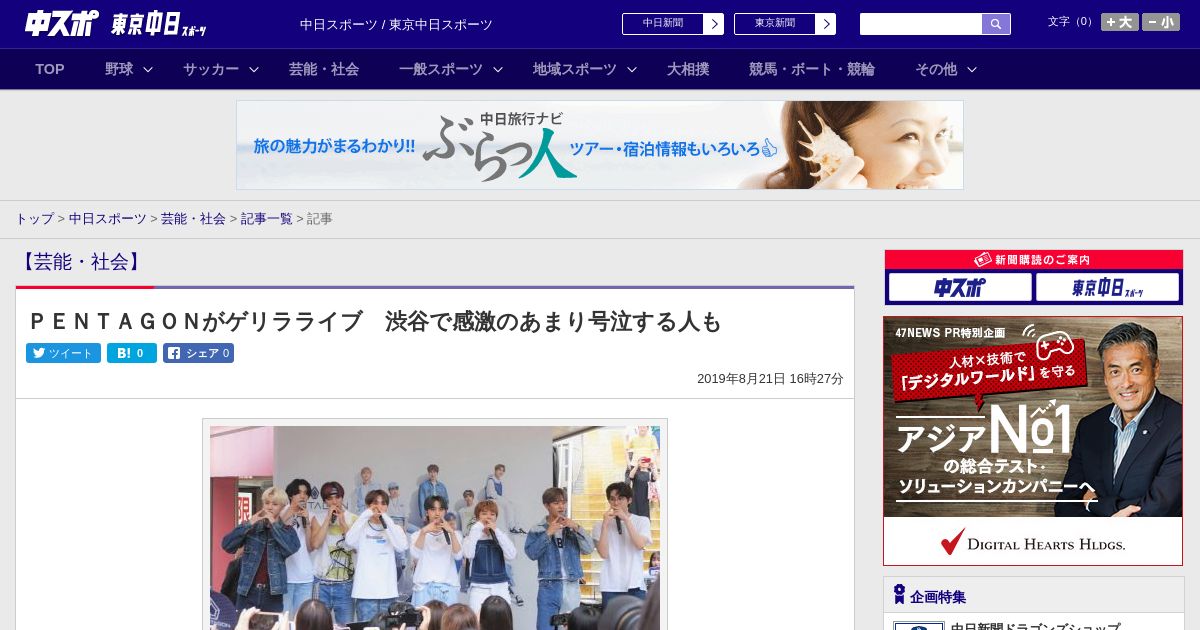Expand chevron beside その他
This screenshot has height=630, width=1200.
pos(972,69)
